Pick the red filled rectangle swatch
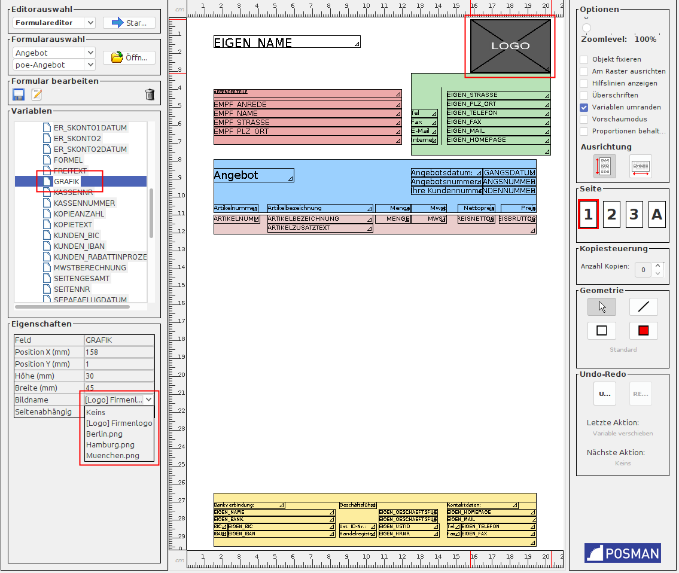 [643, 331]
